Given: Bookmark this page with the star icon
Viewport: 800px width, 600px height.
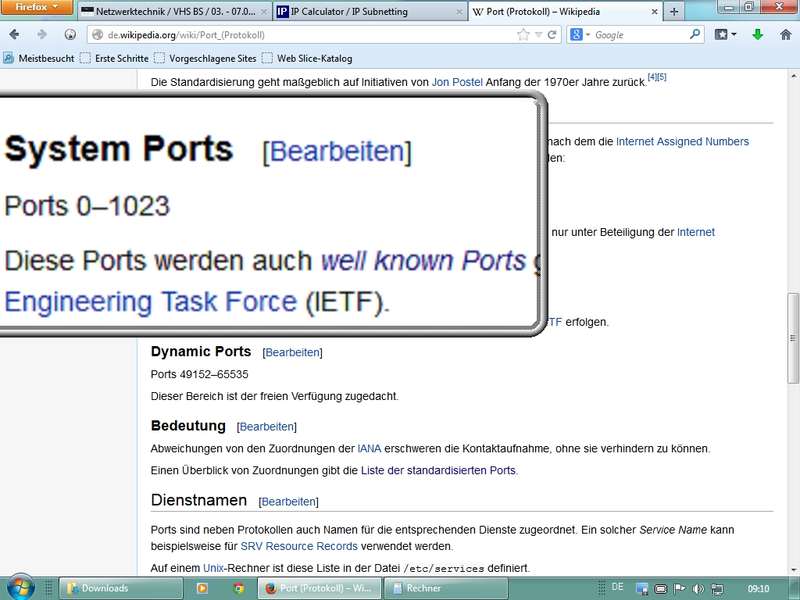Looking at the screenshot, I should pos(523,35).
